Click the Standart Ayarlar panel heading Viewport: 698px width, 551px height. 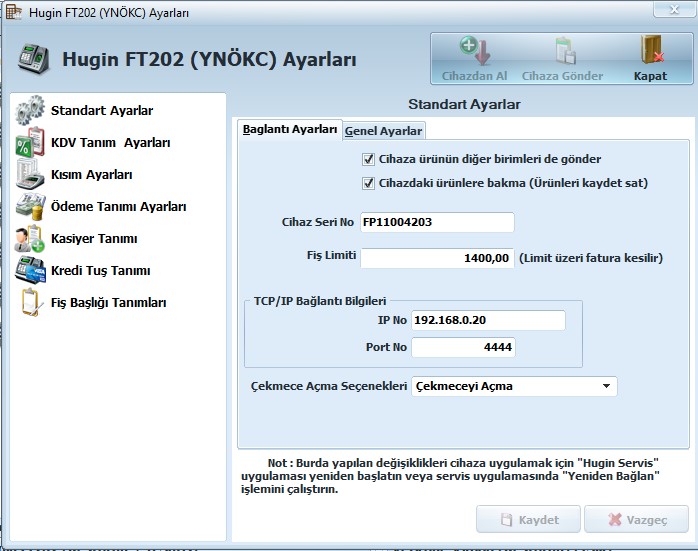point(464,105)
